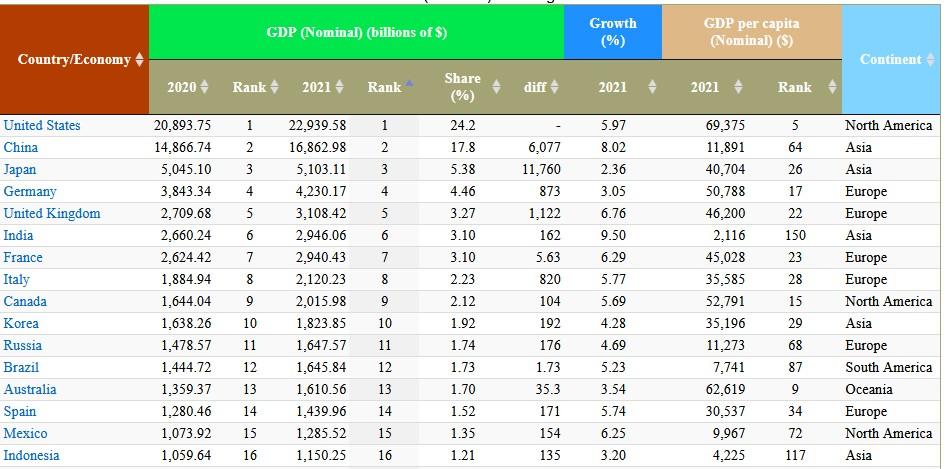Viewport: 949px width, 469px height.
Task: Select the Oceania continent cell
Action: click(x=869, y=389)
